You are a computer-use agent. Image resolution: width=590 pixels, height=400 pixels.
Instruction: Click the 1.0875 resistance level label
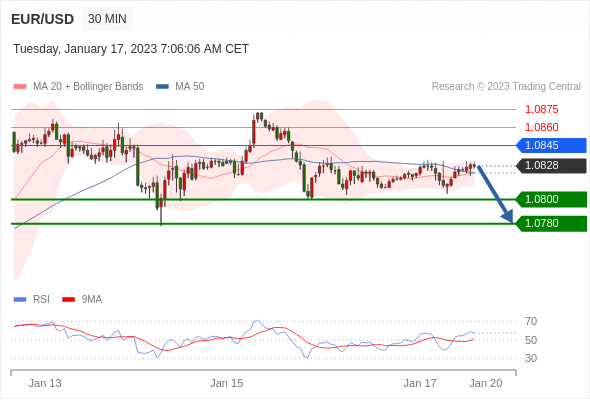(x=541, y=110)
